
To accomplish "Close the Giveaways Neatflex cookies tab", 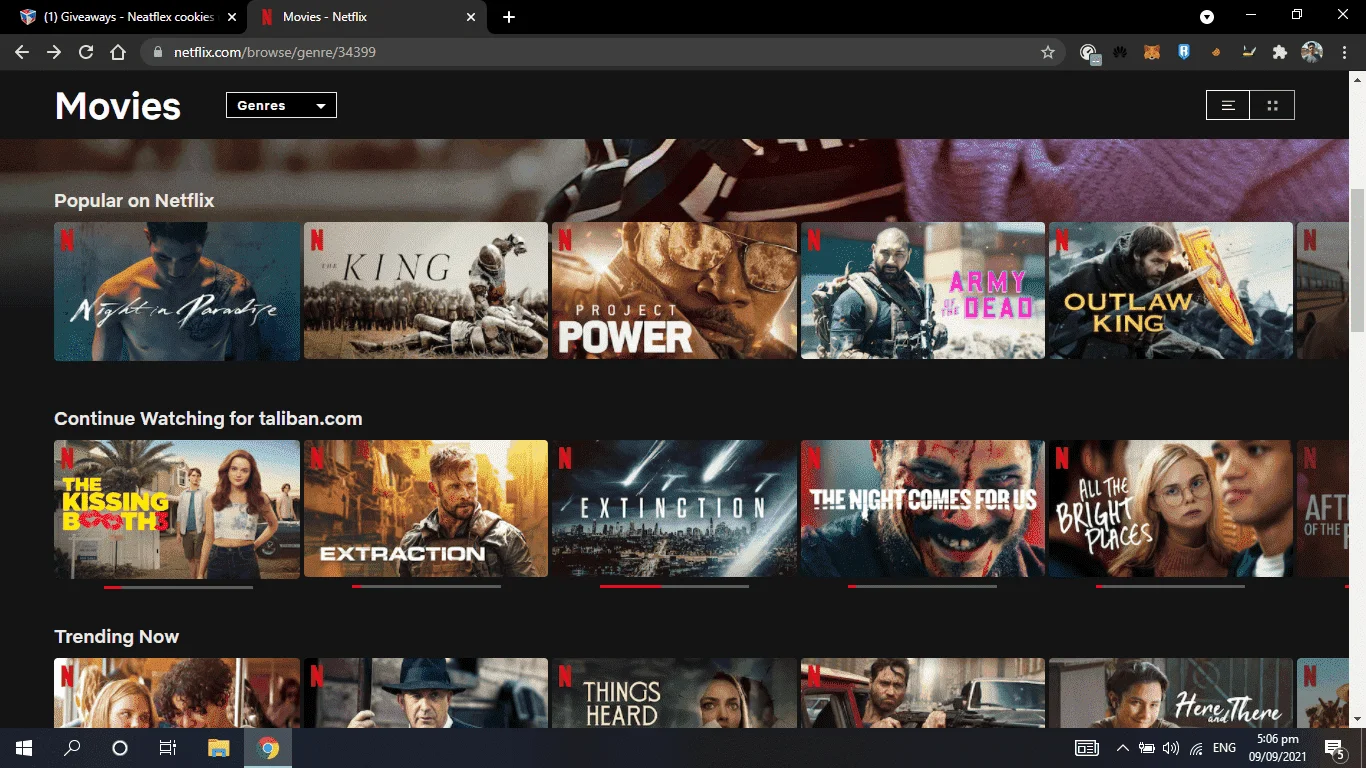I will point(231,17).
